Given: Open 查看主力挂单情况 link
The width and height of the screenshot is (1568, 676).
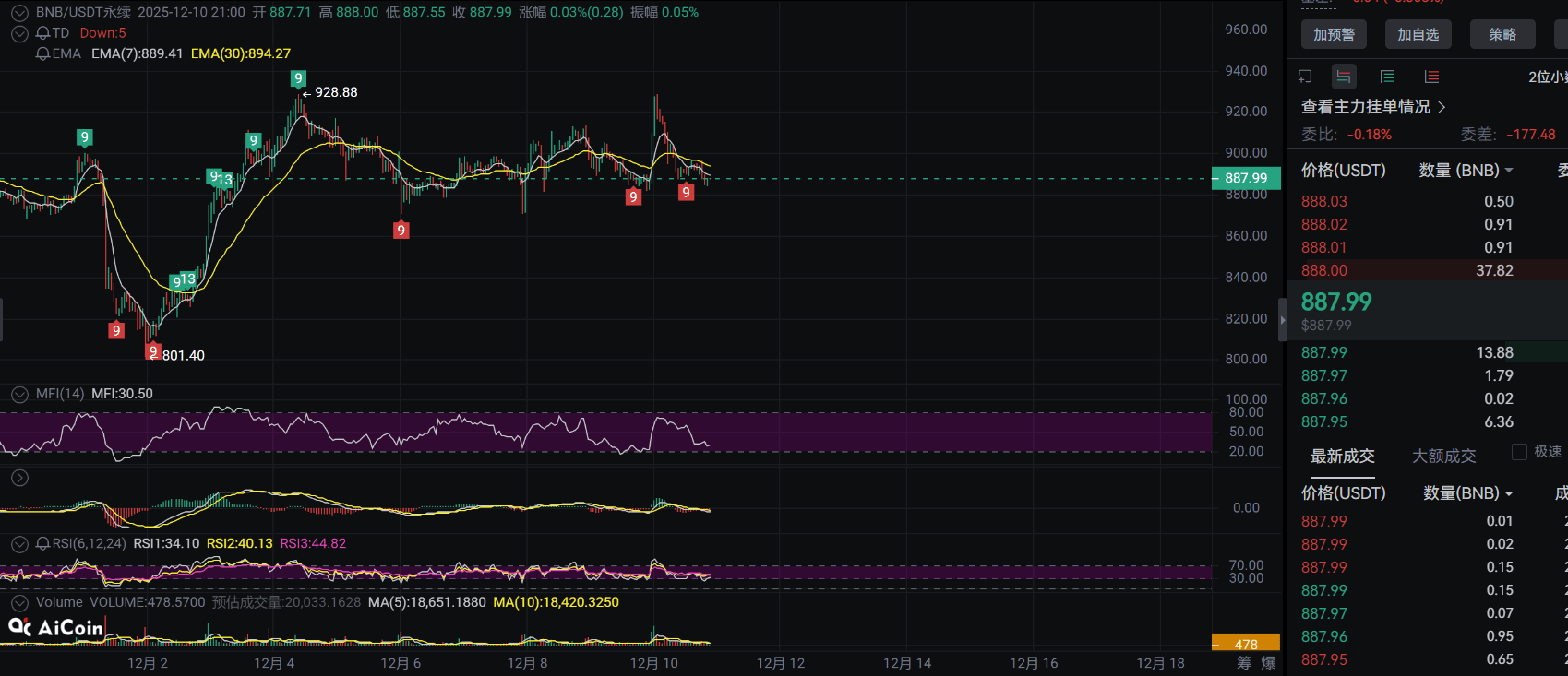Looking at the screenshot, I should click(1373, 107).
